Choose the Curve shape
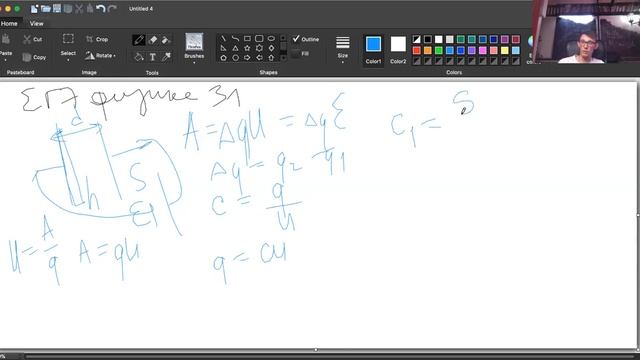The height and width of the screenshot is (360, 640). click(x=235, y=39)
